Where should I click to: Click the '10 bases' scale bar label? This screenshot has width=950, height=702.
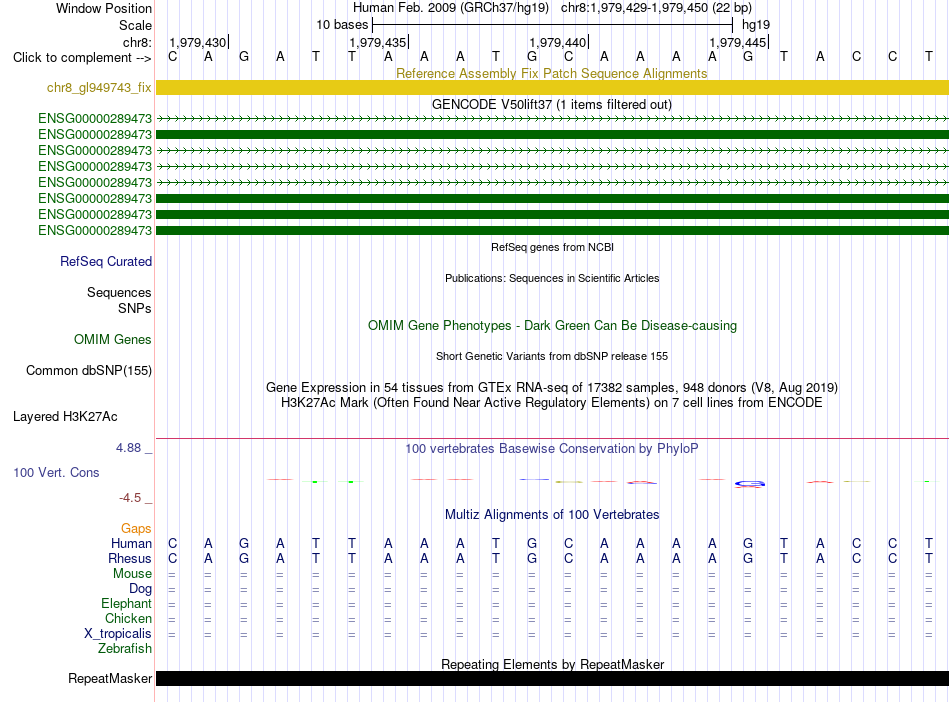[342, 25]
